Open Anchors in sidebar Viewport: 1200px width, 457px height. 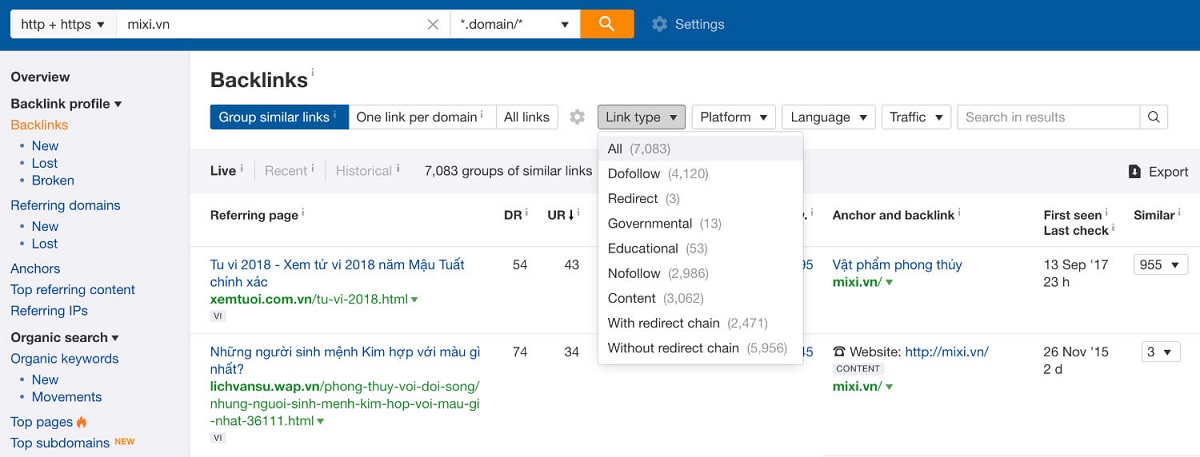tap(35, 269)
